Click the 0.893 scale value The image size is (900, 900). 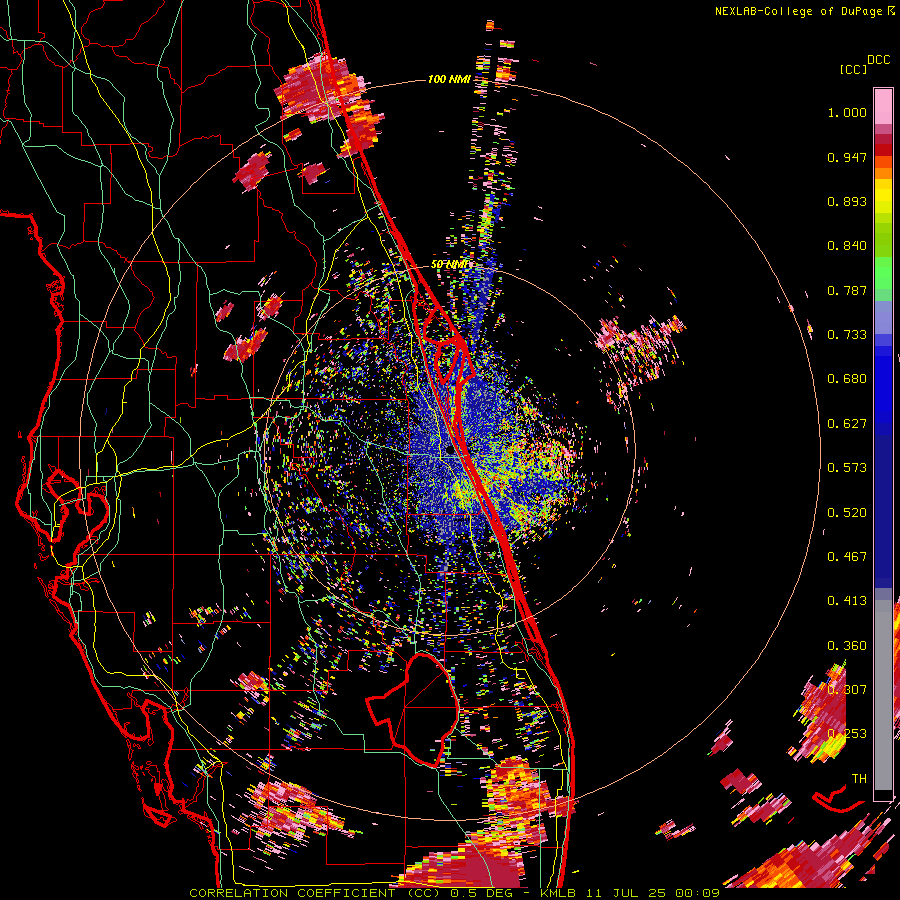click(x=847, y=201)
